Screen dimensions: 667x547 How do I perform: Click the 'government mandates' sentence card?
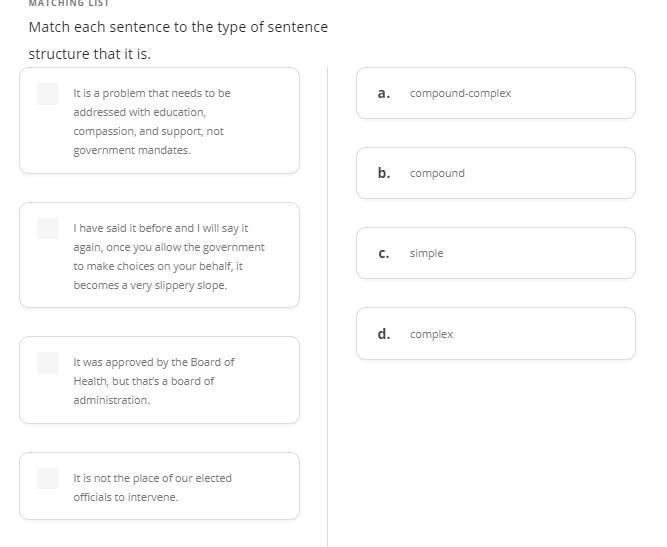(x=160, y=121)
